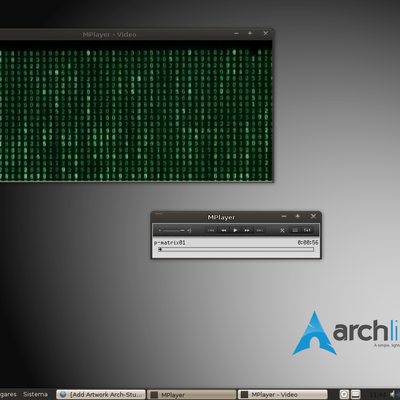Seek on the MPlayer progress bar
Image resolution: width=400 pixels, height=400 pixels.
tap(236, 249)
